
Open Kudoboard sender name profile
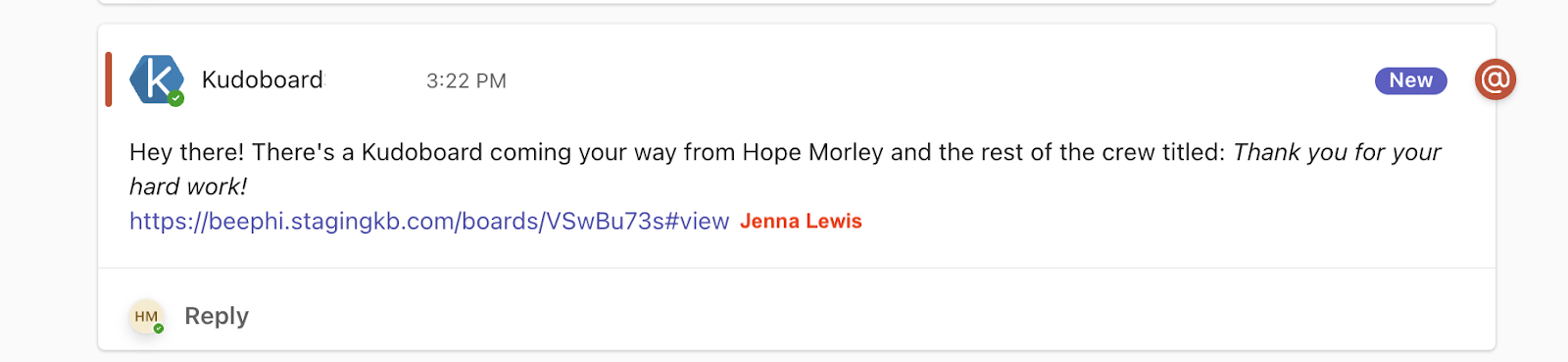tap(263, 79)
